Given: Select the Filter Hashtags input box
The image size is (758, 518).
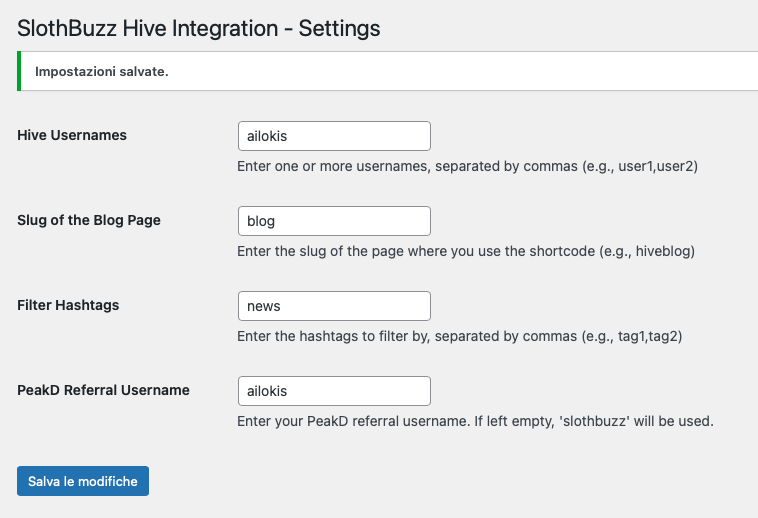Looking at the screenshot, I should (334, 306).
